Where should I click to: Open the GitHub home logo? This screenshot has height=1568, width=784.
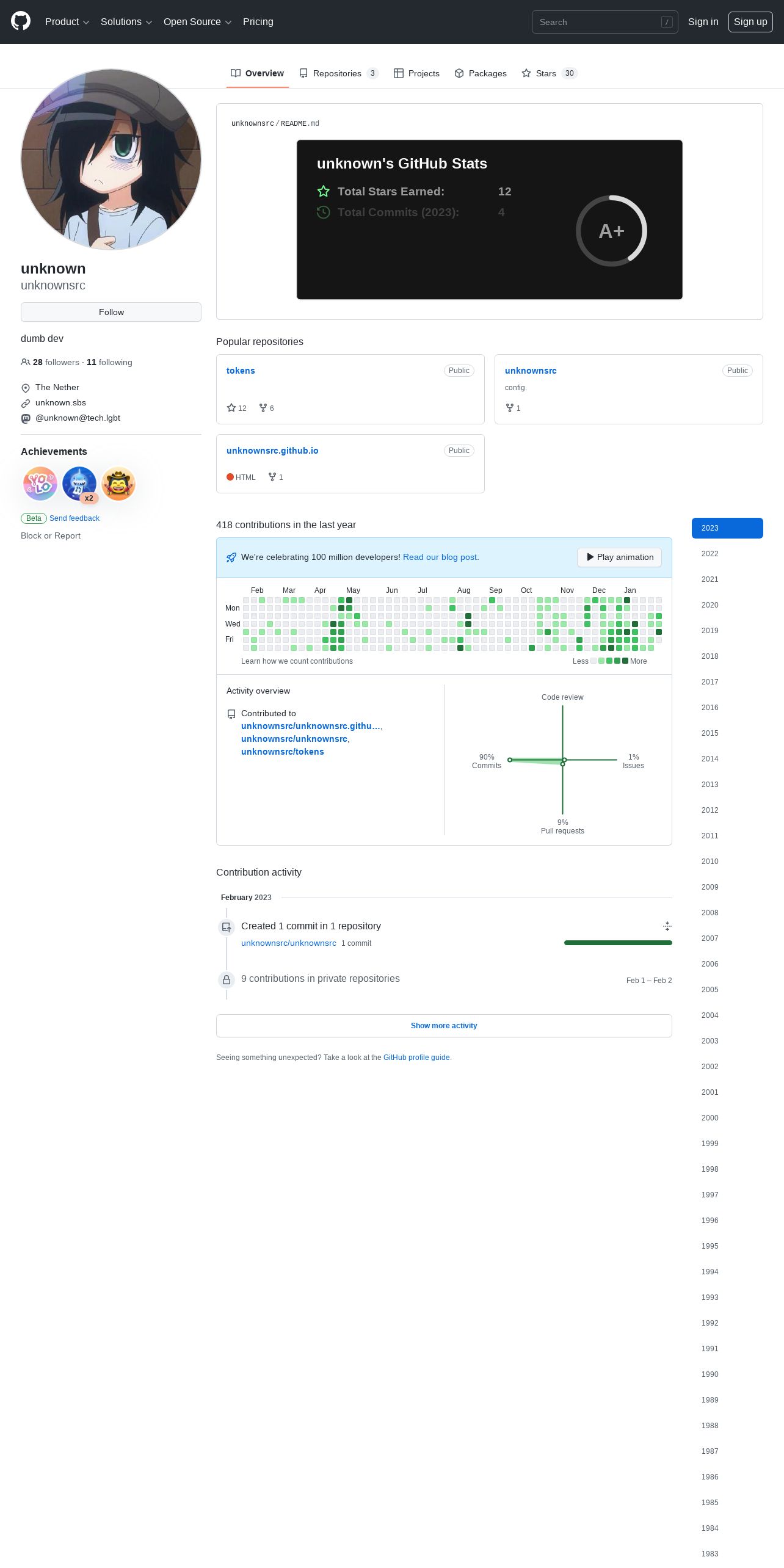(21, 21)
